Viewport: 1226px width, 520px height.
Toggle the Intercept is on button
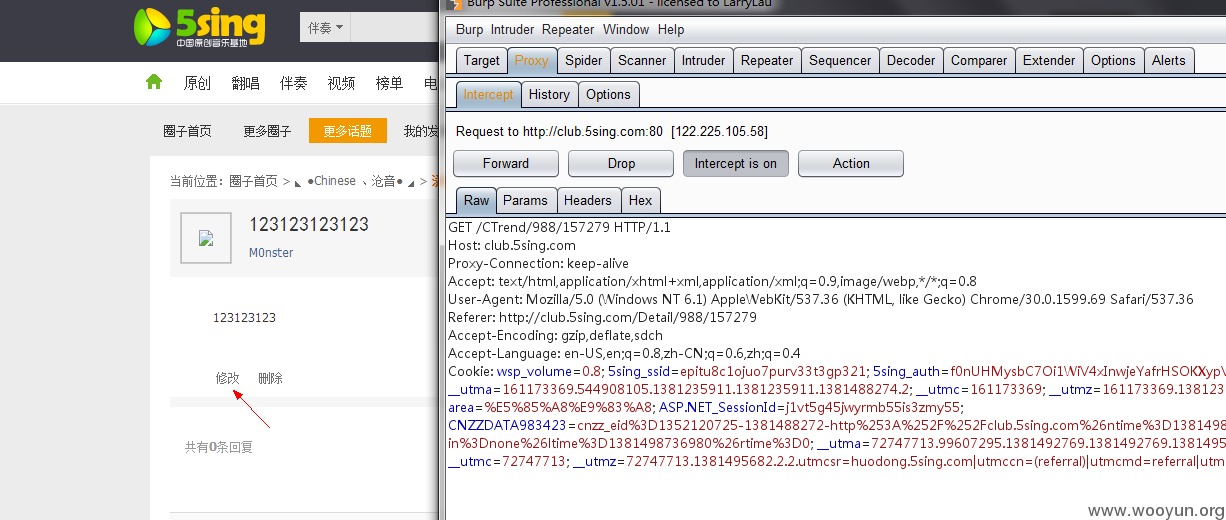pyautogui.click(x=736, y=163)
